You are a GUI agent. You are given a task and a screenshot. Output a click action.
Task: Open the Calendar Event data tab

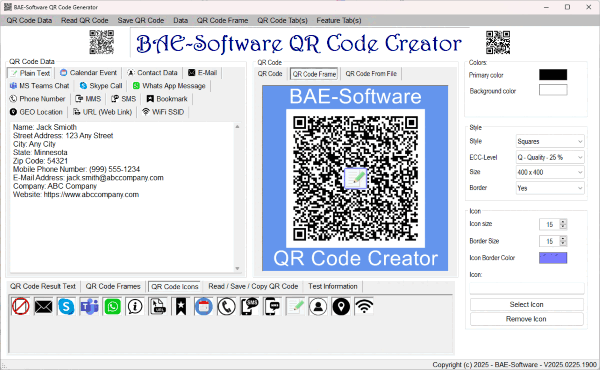pos(88,73)
